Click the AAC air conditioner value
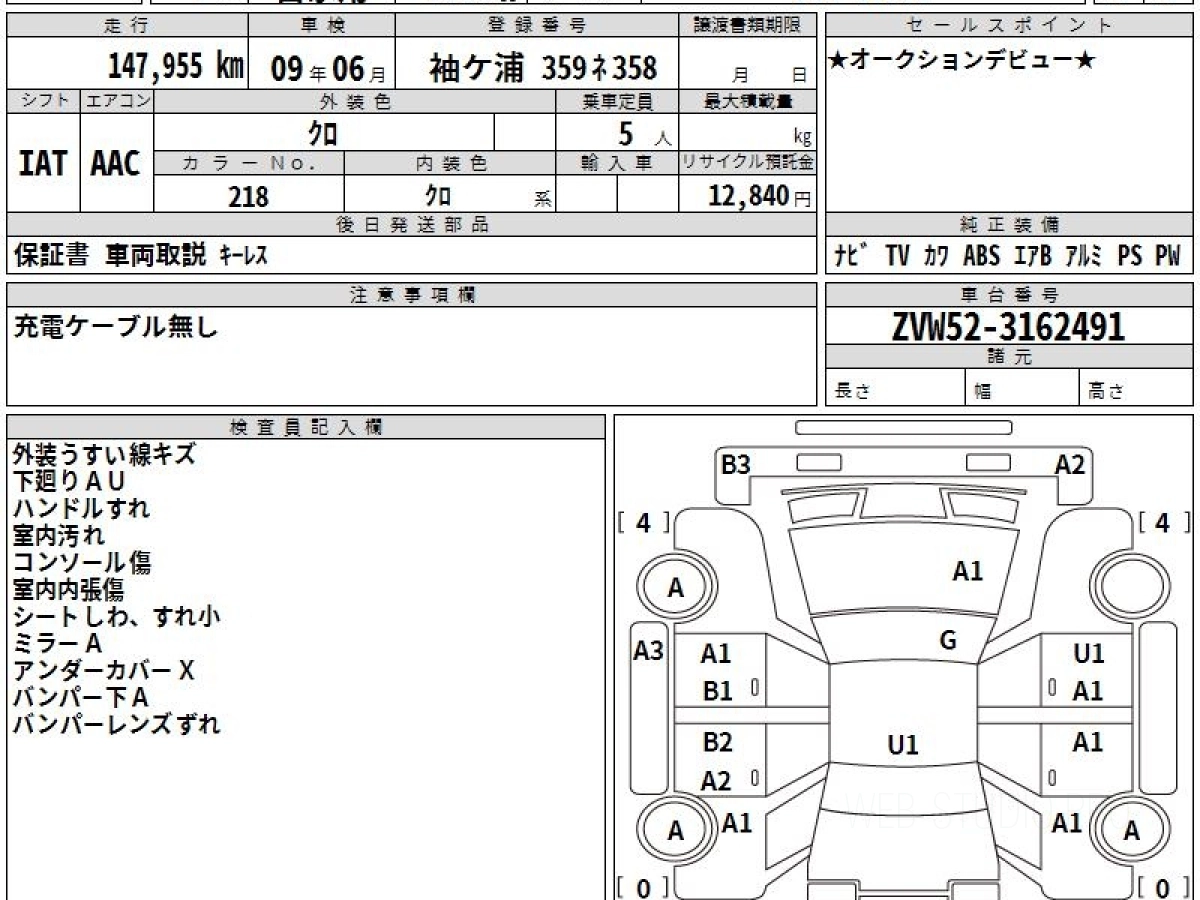This screenshot has height=900, width=1200. (x=116, y=165)
